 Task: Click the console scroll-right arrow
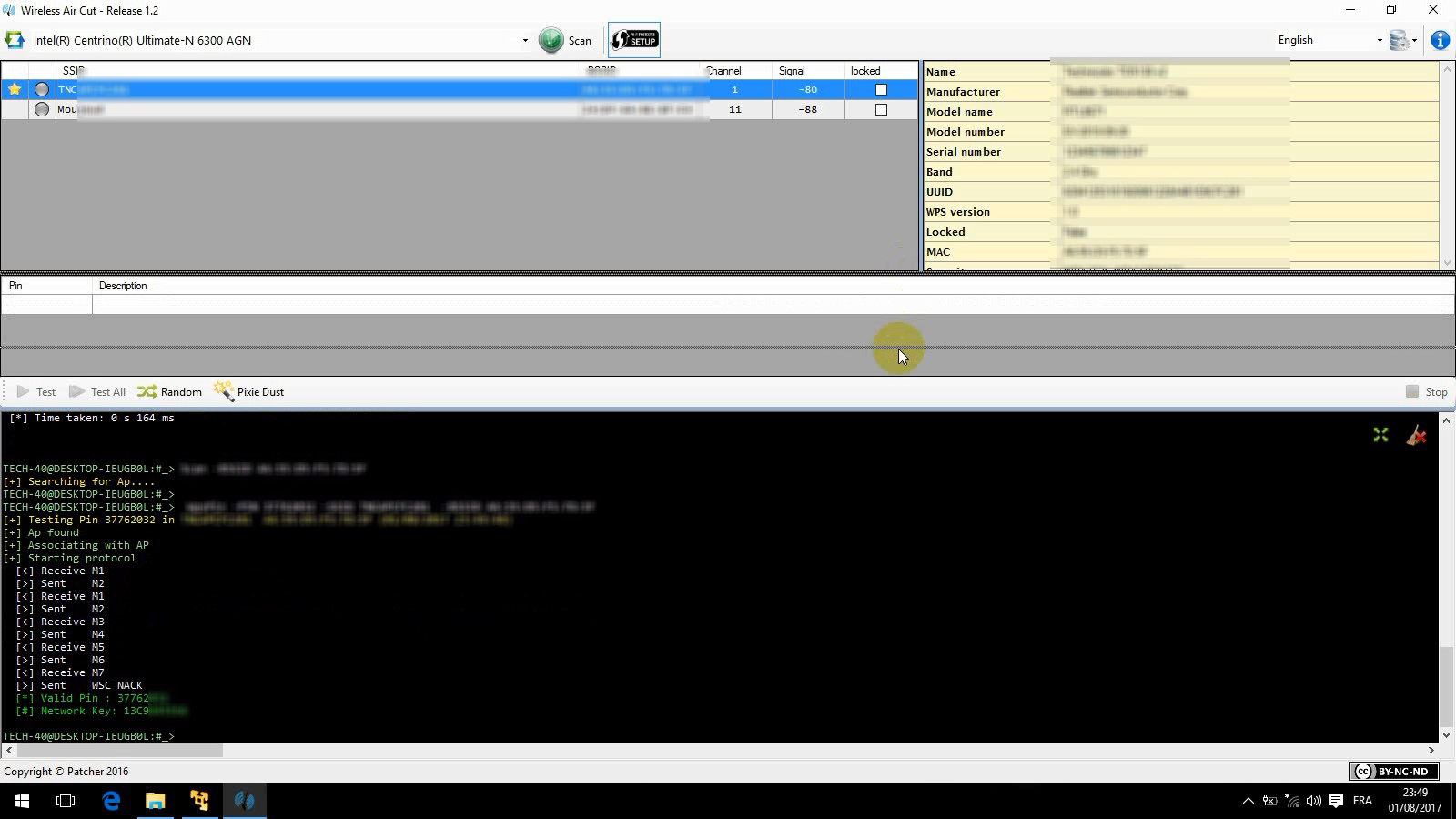point(1431,751)
